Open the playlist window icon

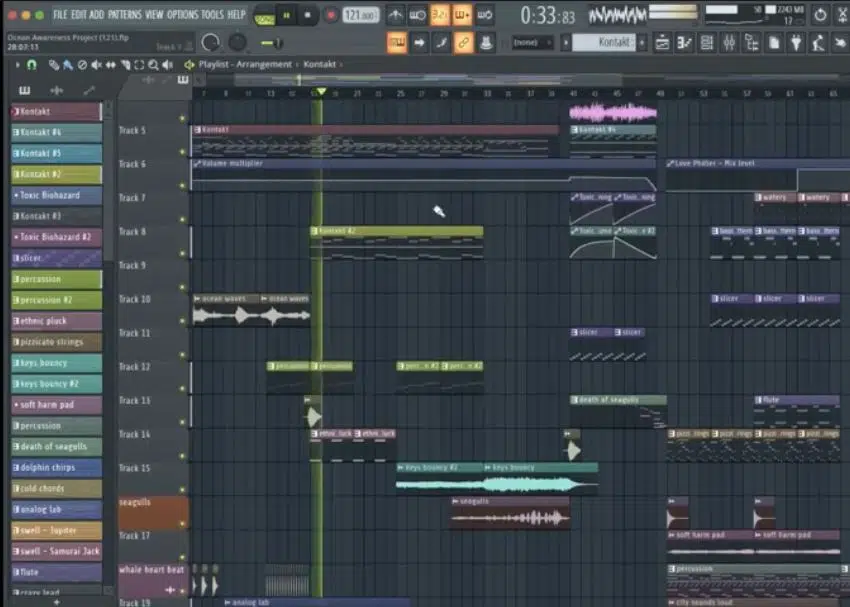tap(662, 42)
